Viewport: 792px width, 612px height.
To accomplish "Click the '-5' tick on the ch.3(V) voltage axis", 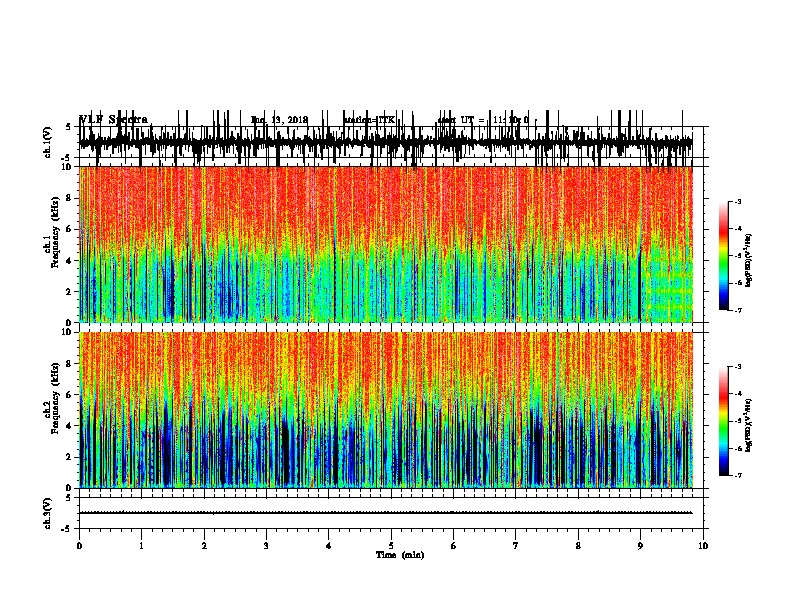I will coord(67,529).
